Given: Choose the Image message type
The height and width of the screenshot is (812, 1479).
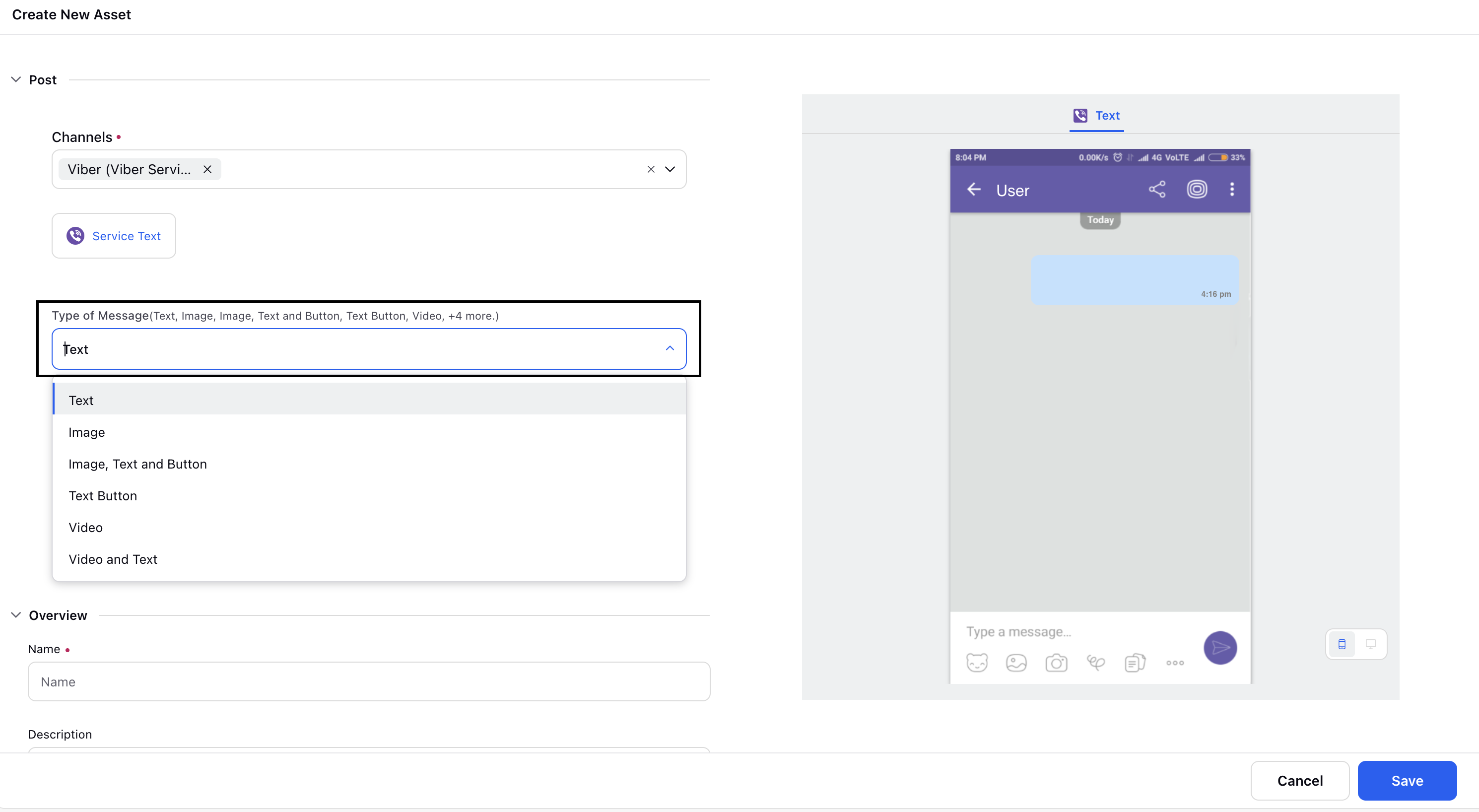Looking at the screenshot, I should point(369,432).
